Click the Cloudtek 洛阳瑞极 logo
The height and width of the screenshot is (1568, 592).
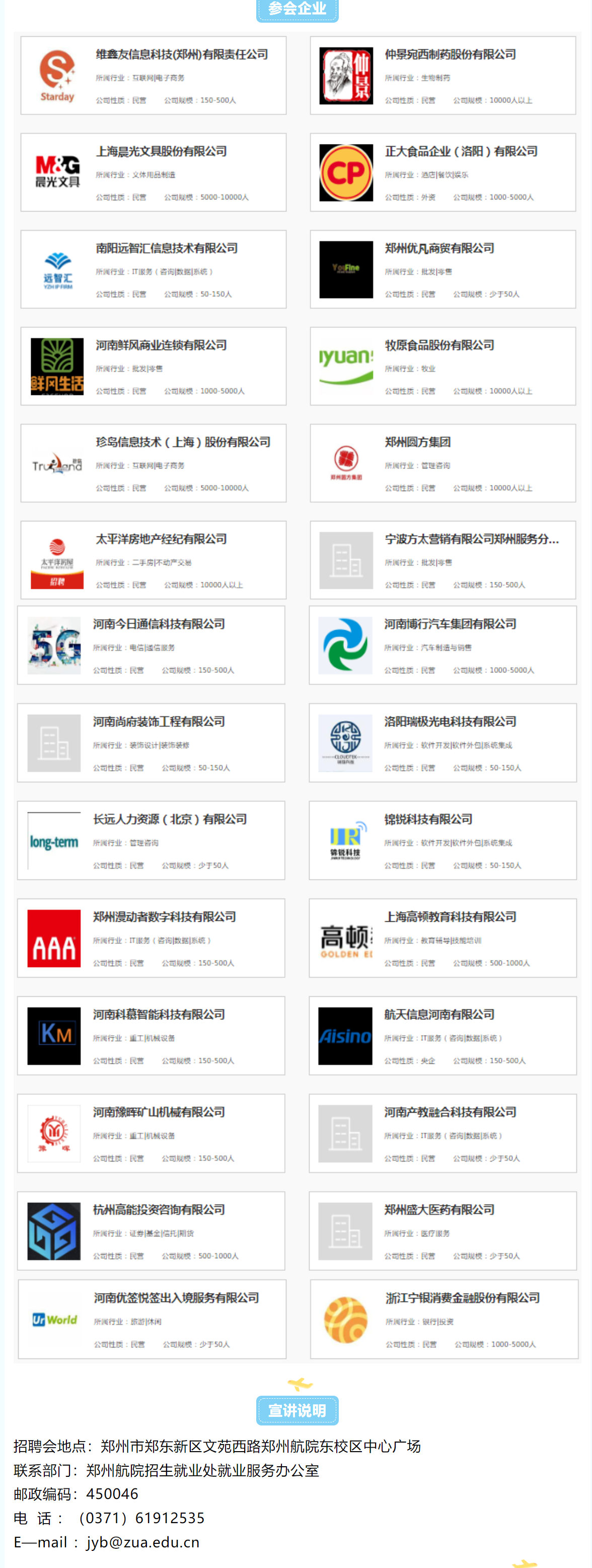click(x=346, y=743)
